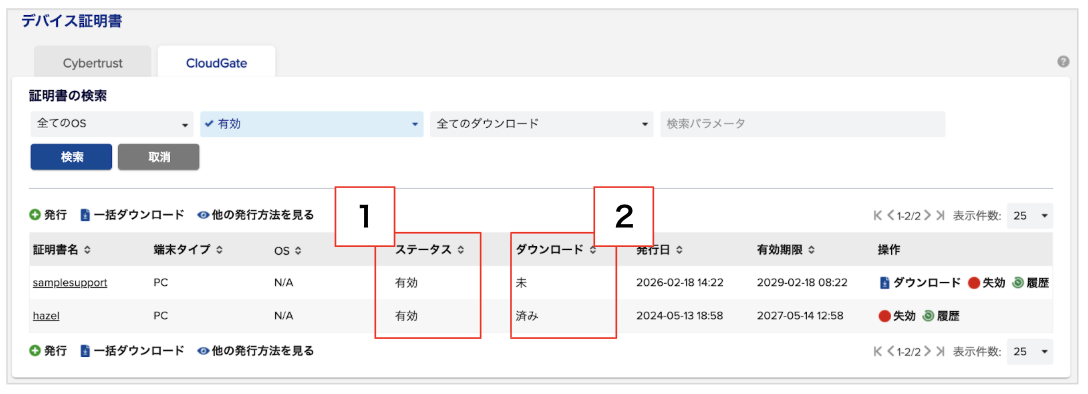The image size is (1088, 394).
Task: View 履歴 for the hazel row
Action: (942, 316)
